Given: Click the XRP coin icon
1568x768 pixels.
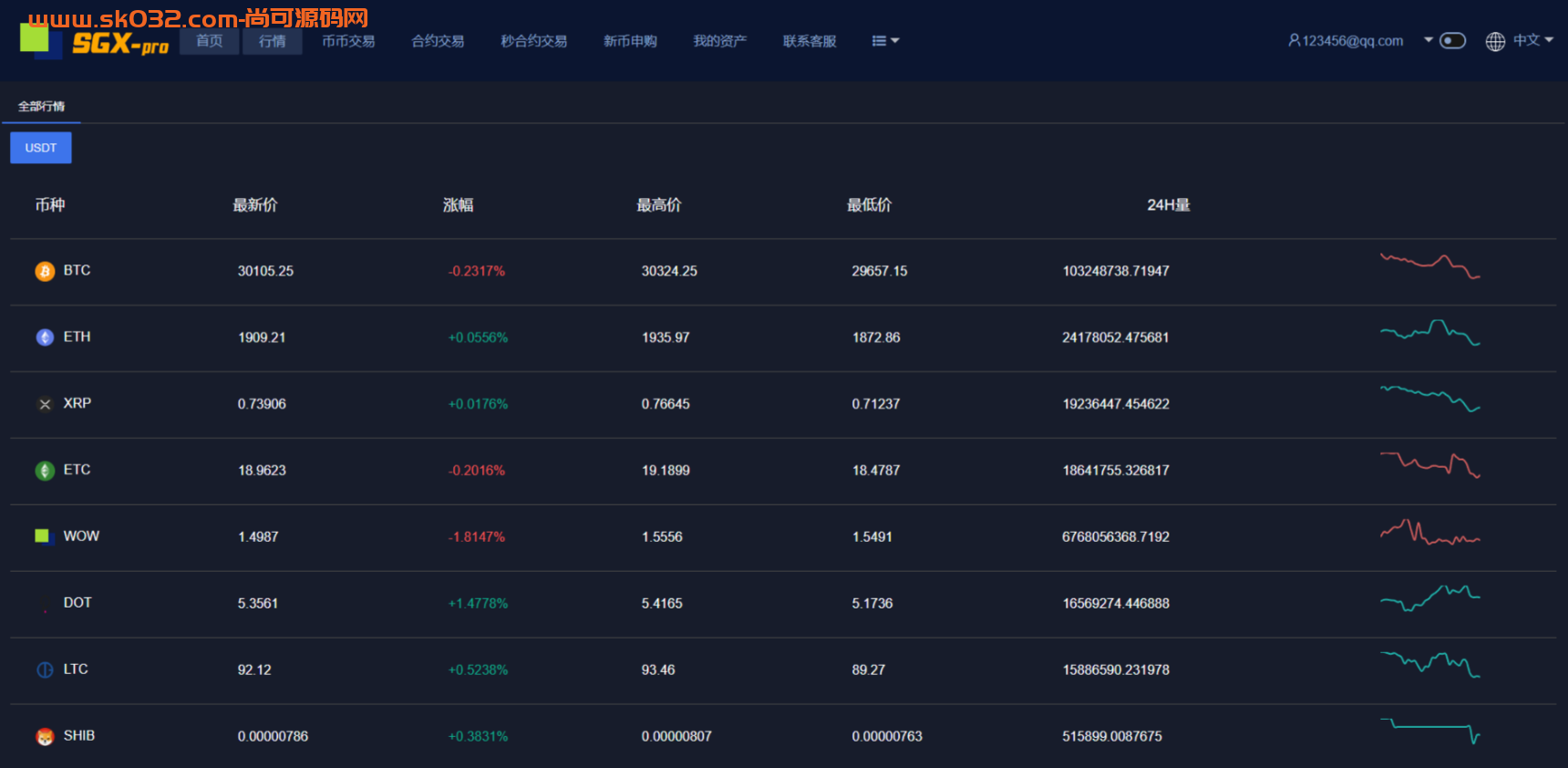Looking at the screenshot, I should [45, 404].
